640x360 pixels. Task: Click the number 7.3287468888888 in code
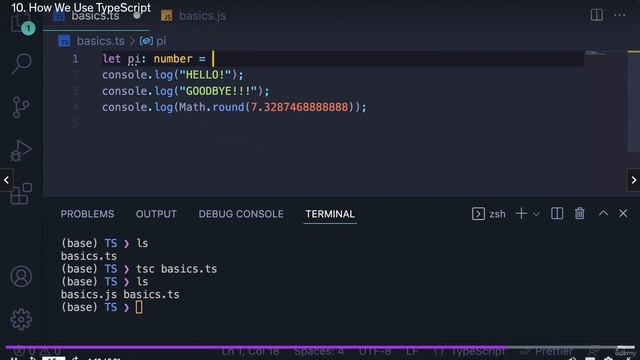coord(299,107)
